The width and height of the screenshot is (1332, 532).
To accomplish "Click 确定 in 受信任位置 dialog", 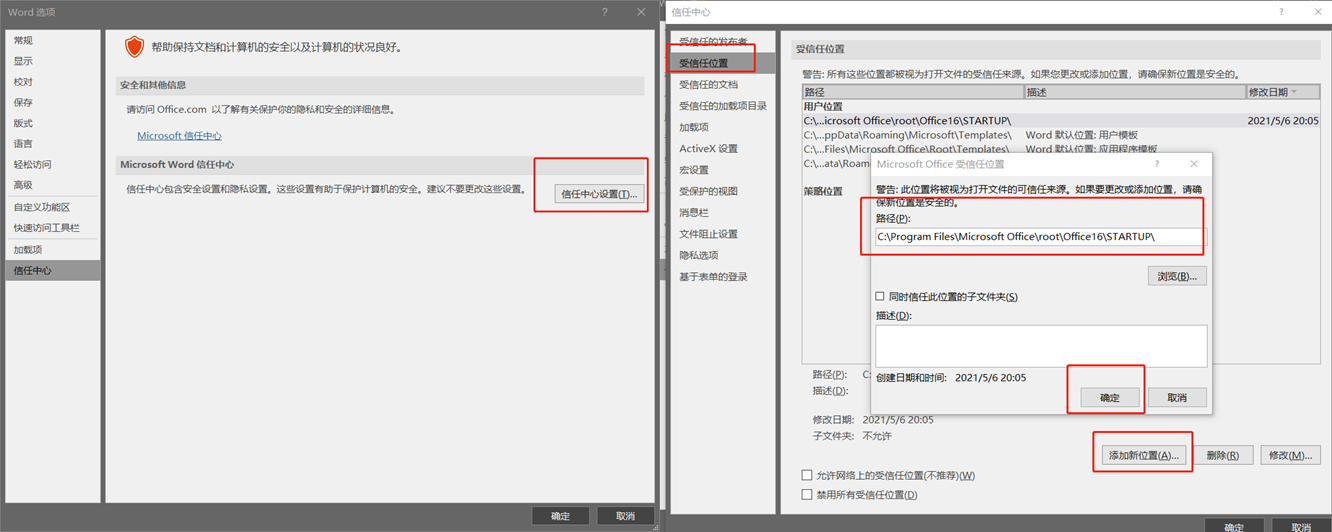I will (x=1109, y=397).
